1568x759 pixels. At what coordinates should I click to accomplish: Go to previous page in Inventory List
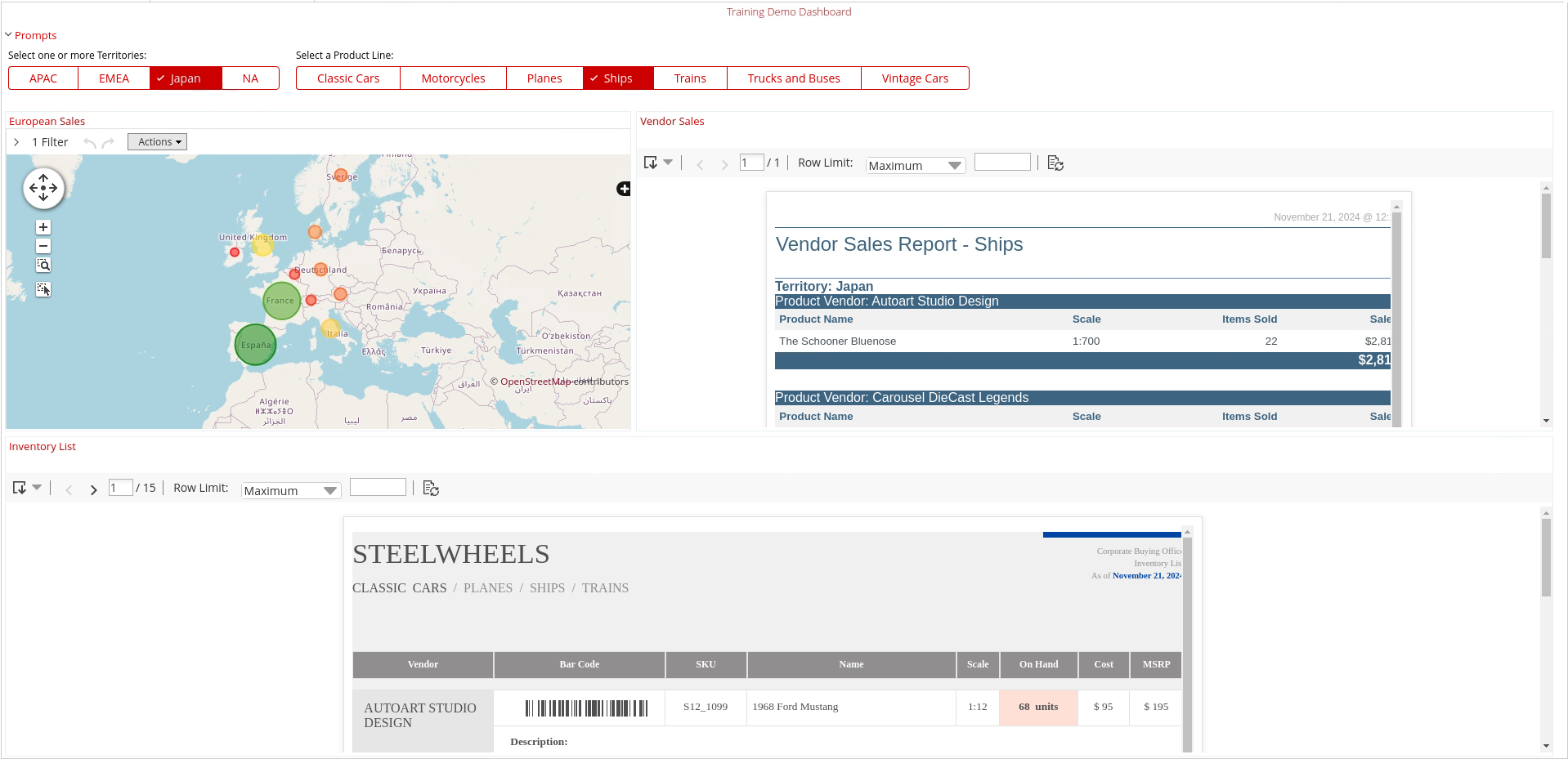[x=69, y=489]
